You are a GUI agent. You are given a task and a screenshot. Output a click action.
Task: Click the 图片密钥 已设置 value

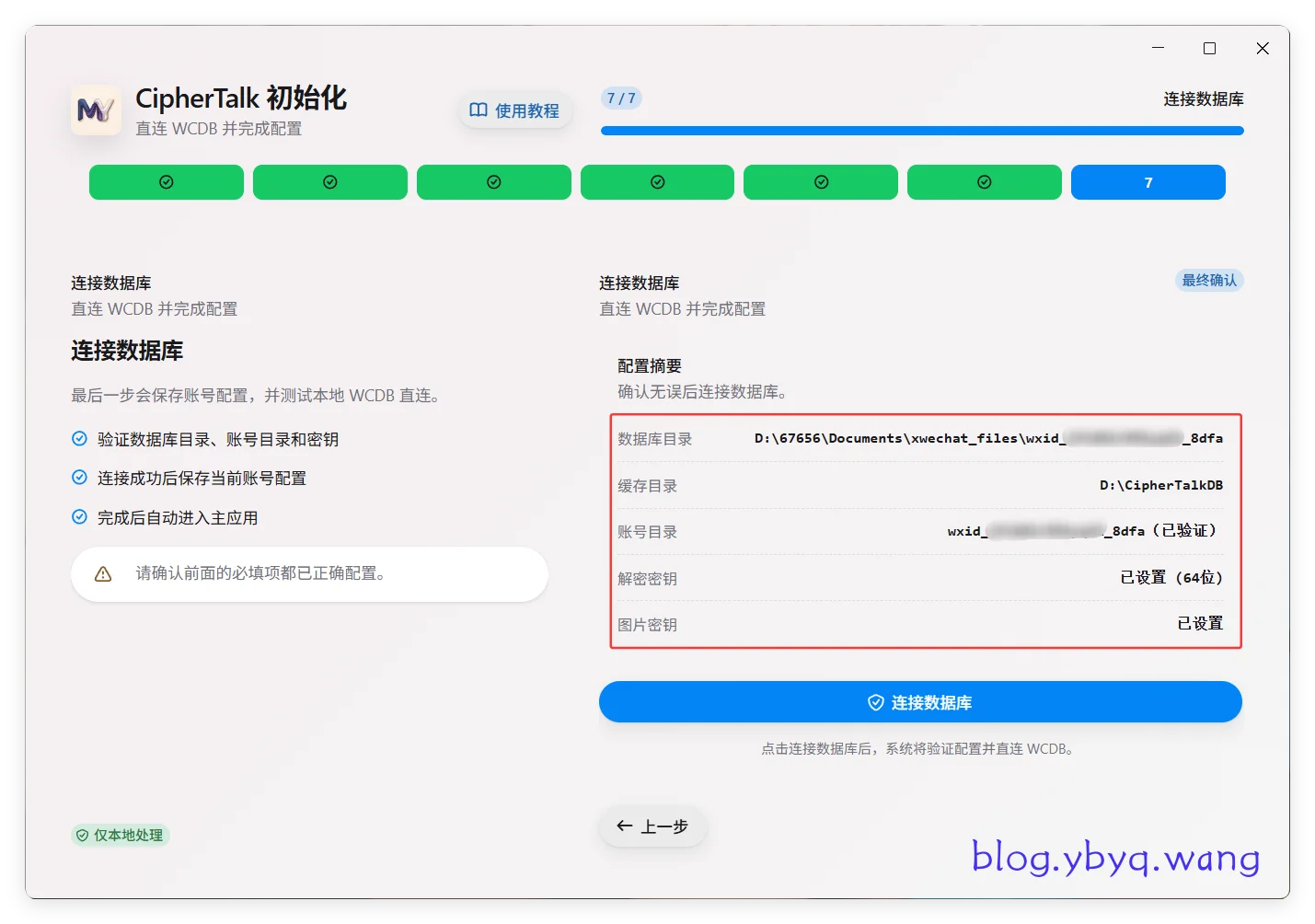[1200, 623]
